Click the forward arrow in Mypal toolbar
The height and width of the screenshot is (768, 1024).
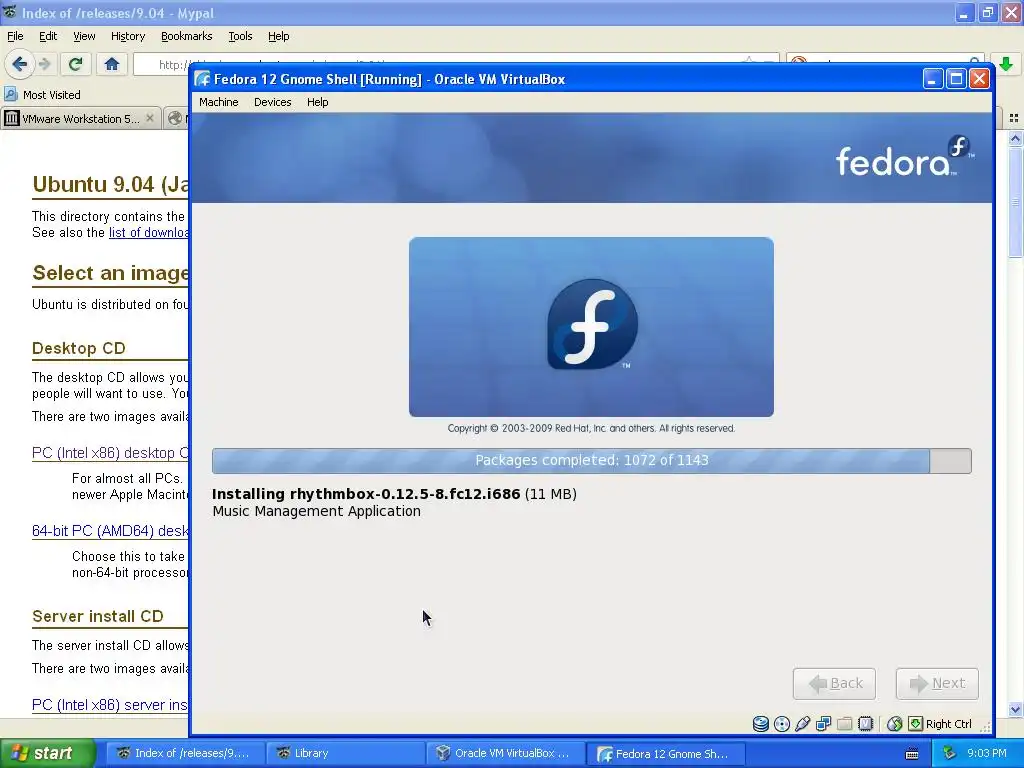(44, 64)
